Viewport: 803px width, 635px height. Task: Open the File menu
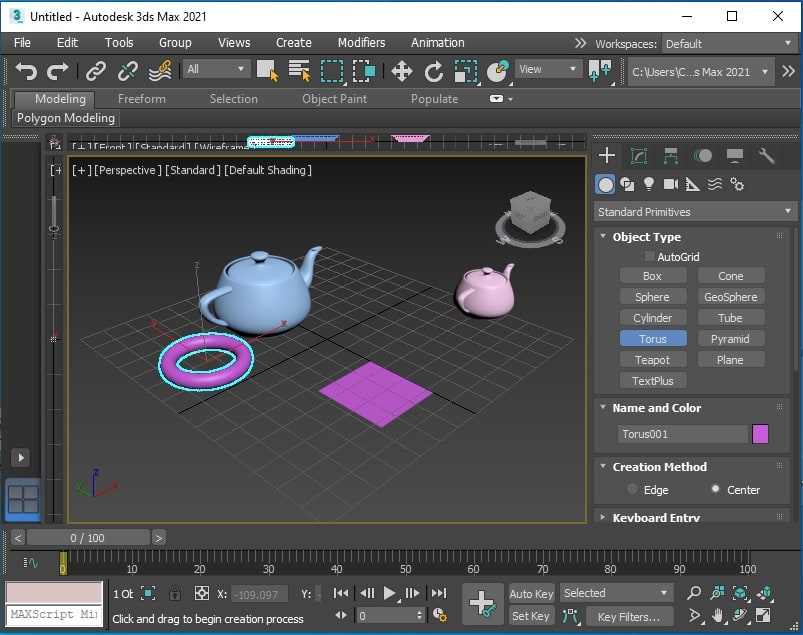[22, 43]
